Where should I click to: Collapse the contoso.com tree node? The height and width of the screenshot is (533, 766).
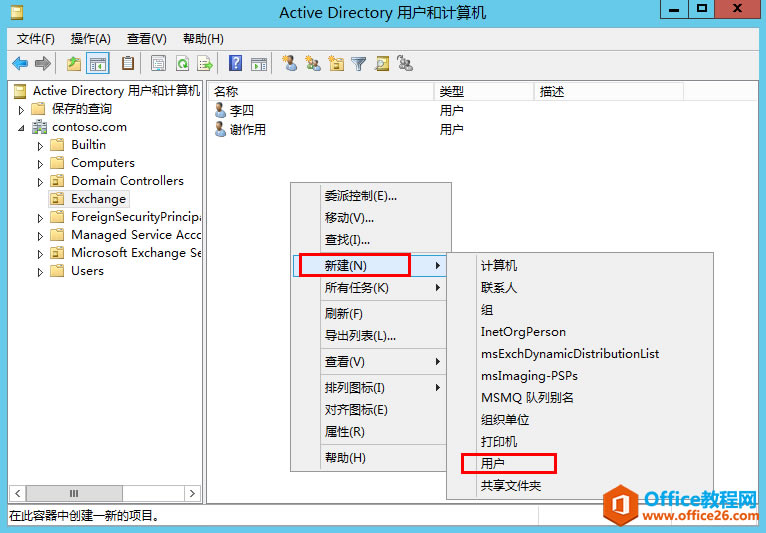coord(21,128)
